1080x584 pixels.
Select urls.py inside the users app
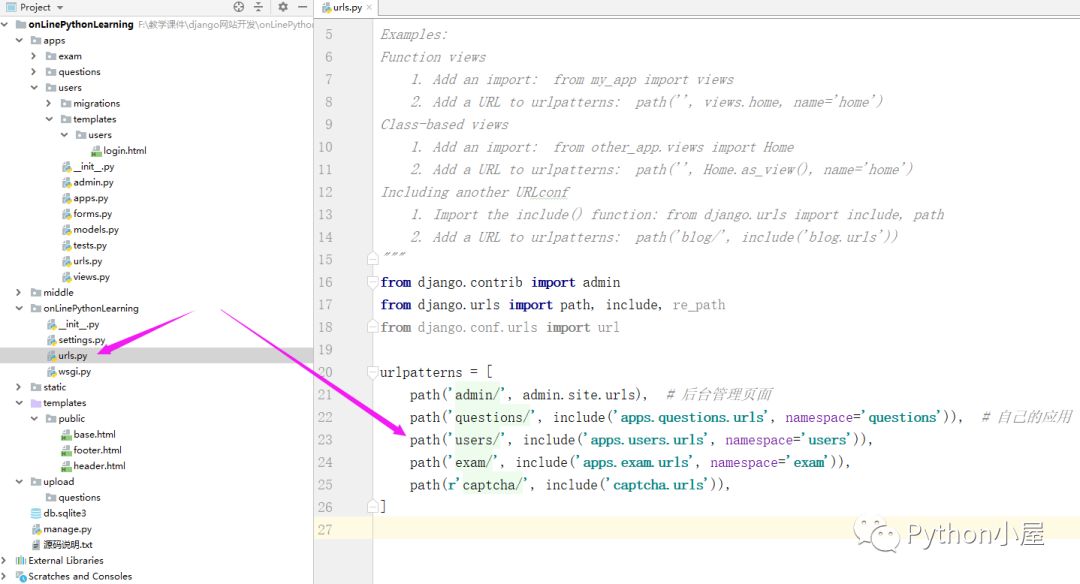point(87,261)
